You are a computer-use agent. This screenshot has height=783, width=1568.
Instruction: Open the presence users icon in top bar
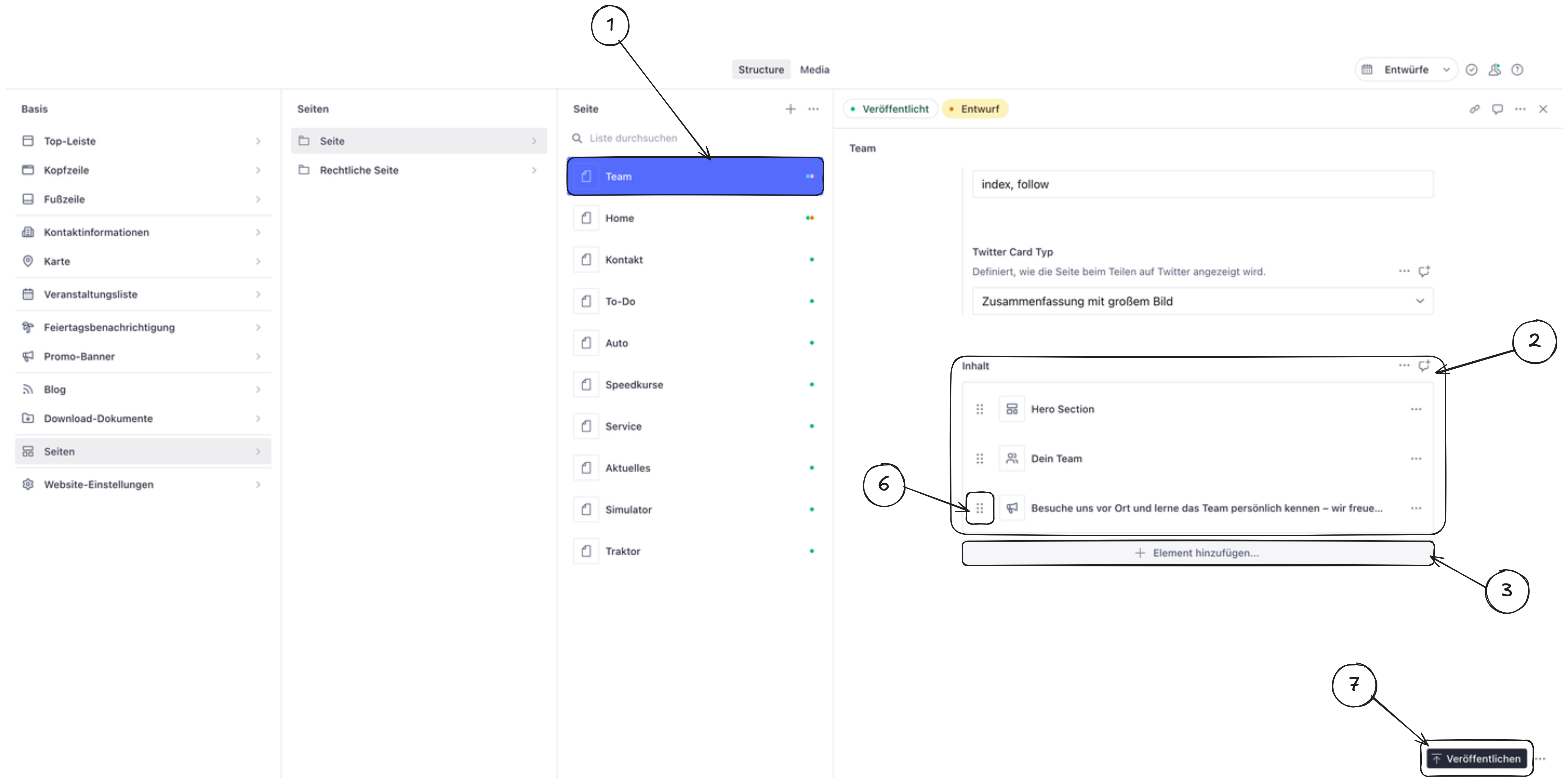pos(1494,69)
